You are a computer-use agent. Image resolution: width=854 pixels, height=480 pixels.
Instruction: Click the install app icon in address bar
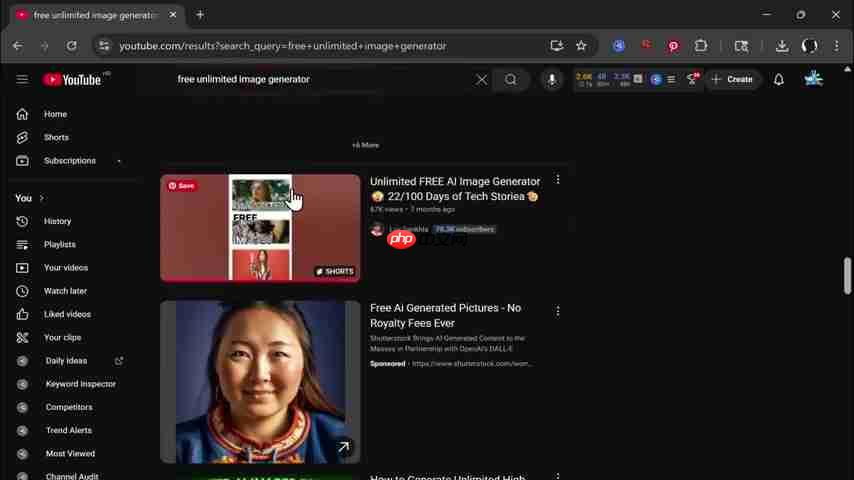click(x=556, y=46)
